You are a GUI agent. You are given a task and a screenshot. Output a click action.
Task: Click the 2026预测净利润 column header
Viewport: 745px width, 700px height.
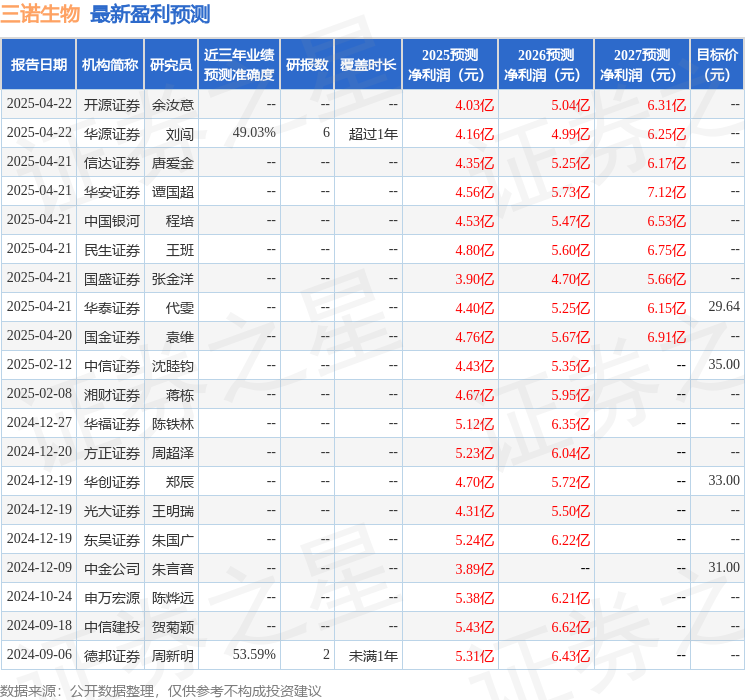point(546,65)
